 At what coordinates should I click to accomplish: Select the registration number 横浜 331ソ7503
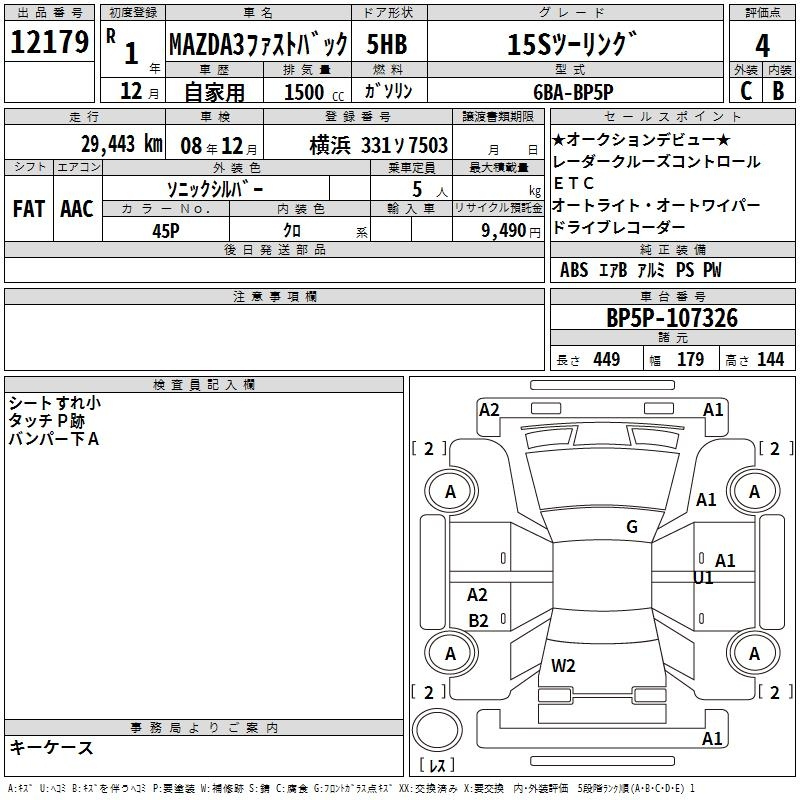click(x=379, y=146)
